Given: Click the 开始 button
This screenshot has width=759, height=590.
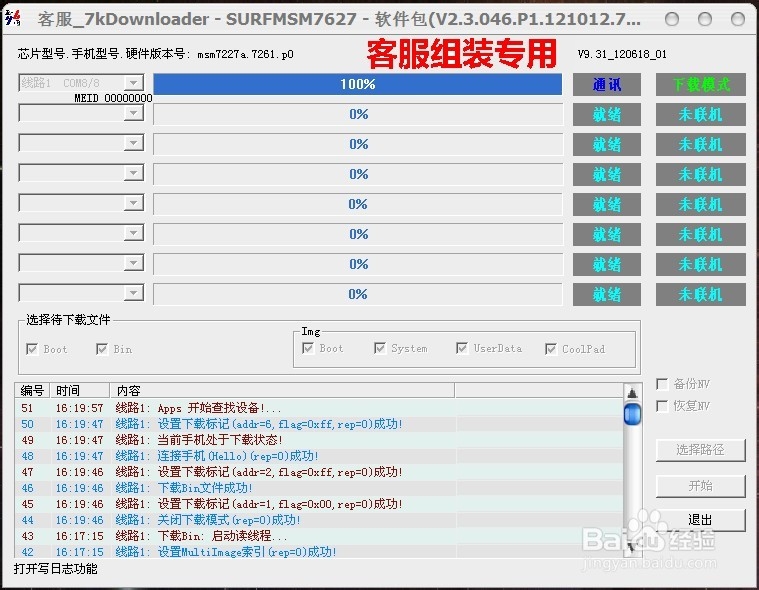Looking at the screenshot, I should 700,485.
